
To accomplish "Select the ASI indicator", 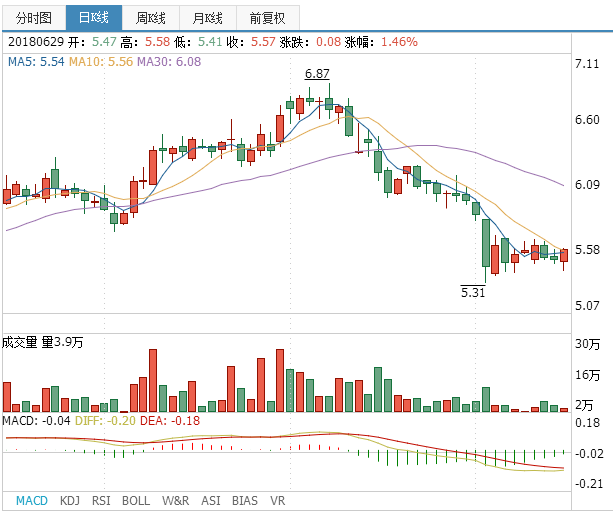I will tap(211, 501).
